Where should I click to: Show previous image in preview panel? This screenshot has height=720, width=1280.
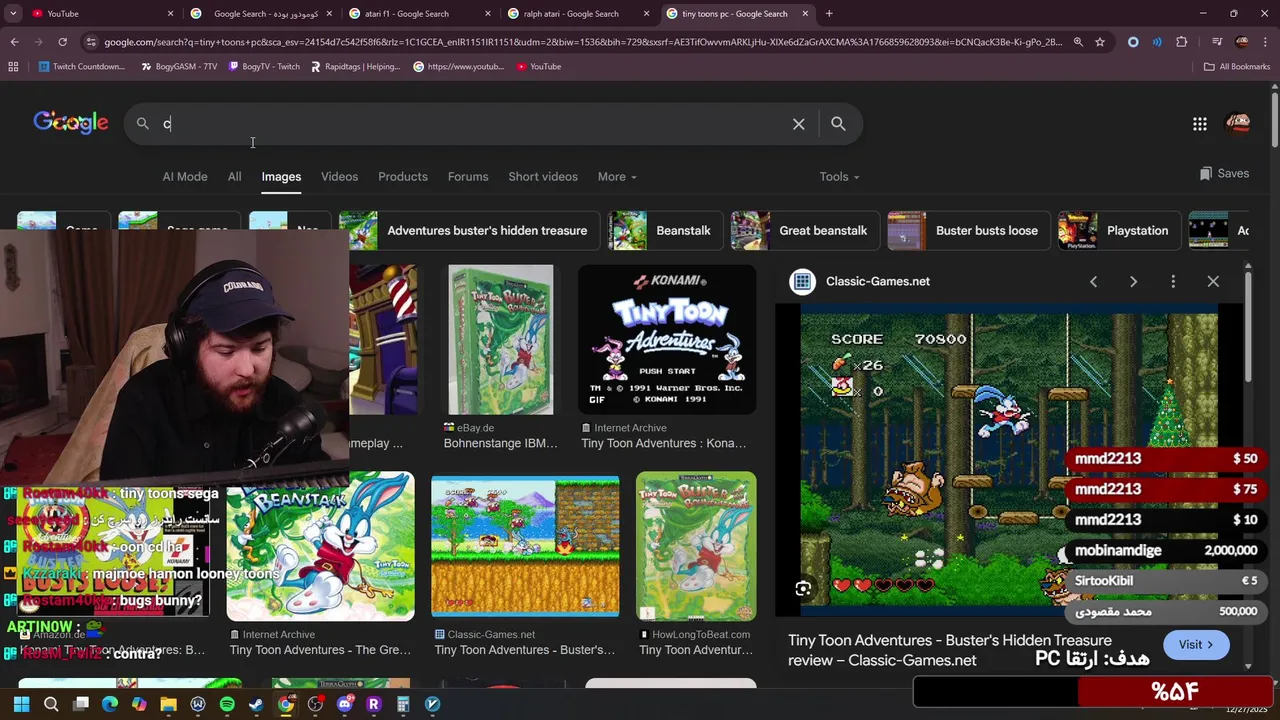coord(1093,282)
